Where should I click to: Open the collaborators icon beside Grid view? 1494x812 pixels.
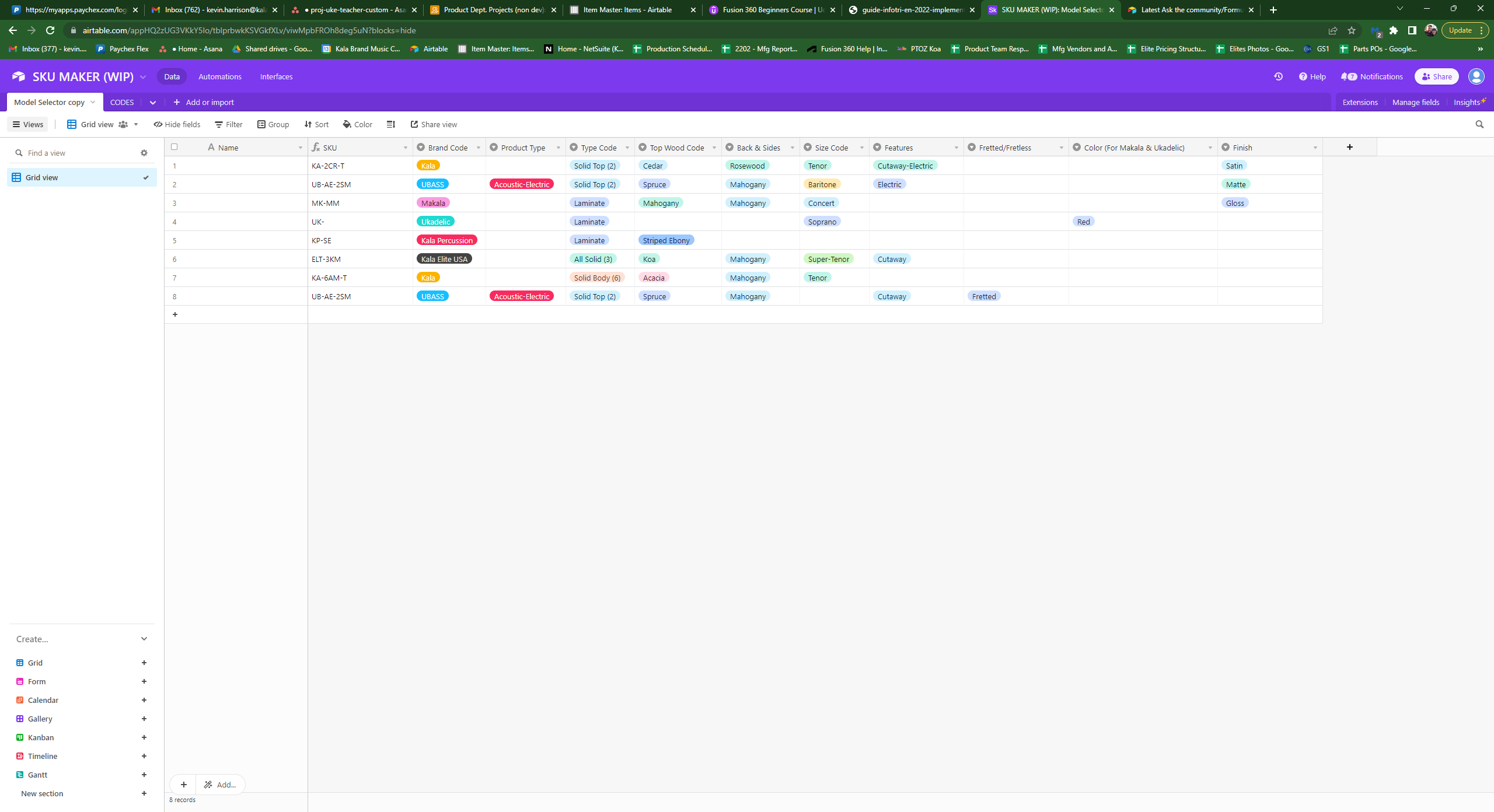(x=123, y=124)
